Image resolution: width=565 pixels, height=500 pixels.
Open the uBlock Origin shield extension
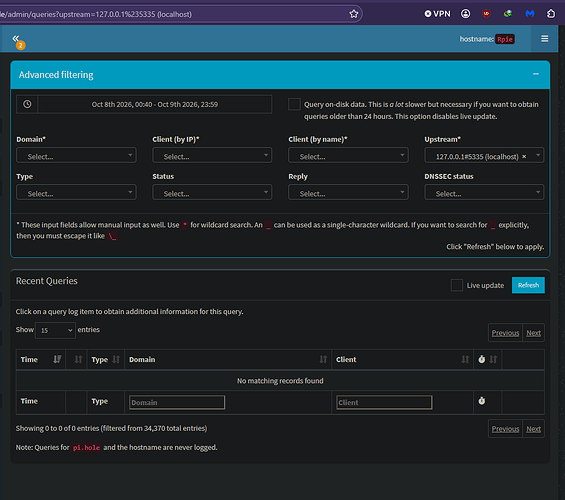click(486, 14)
